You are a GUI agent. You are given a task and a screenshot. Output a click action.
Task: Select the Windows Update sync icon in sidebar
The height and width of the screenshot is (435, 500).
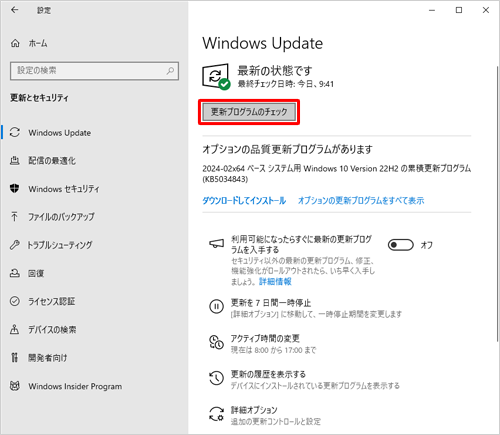pyautogui.click(x=15, y=132)
